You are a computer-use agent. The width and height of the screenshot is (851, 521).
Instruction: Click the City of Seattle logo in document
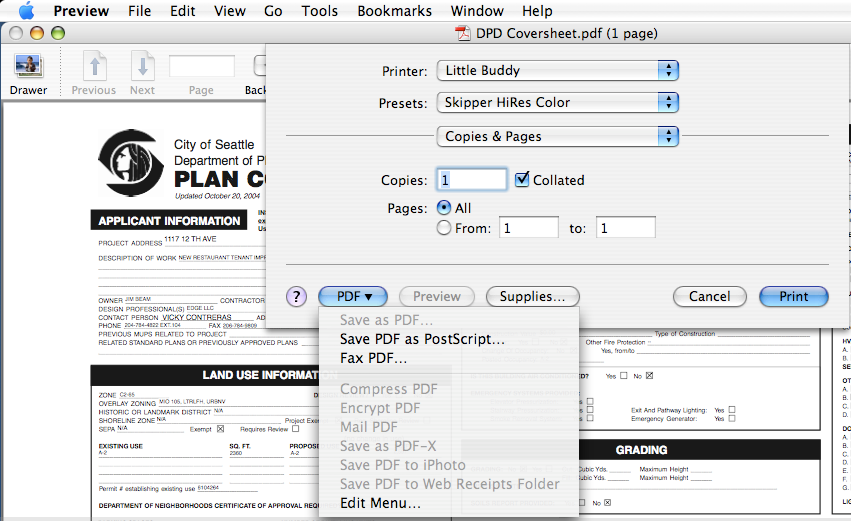[131, 162]
